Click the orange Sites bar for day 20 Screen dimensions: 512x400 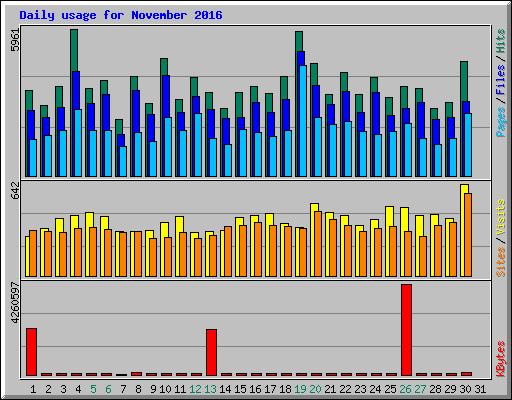coord(318,244)
